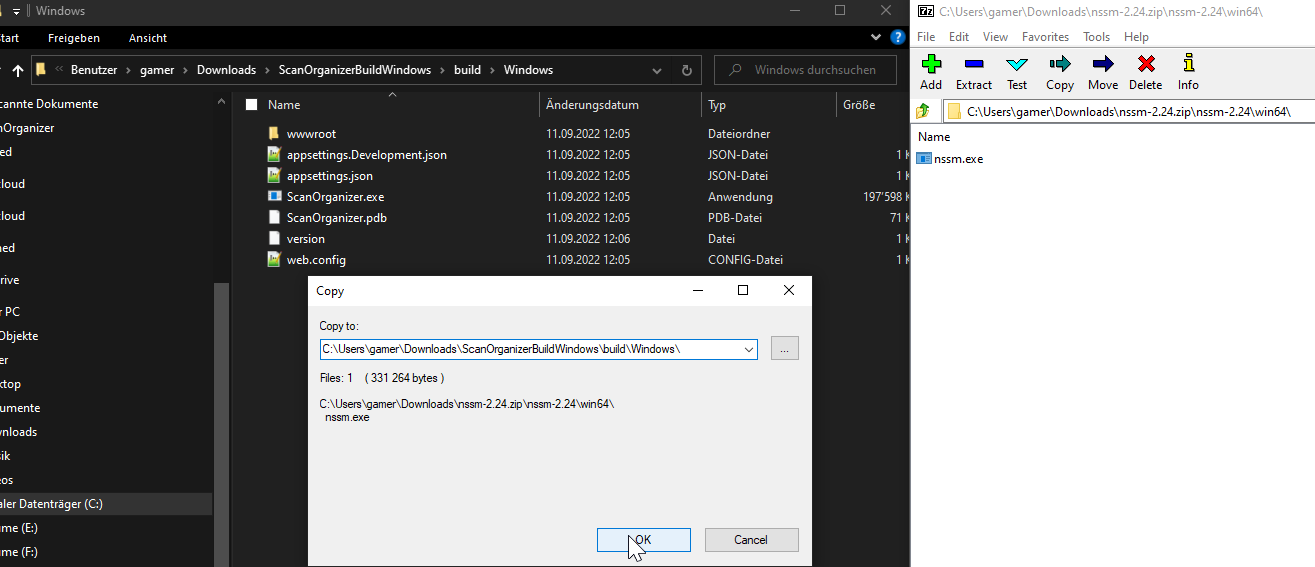Expand the Explorer ribbon chevron
Viewport: 1315px width, 567px height.
pyautogui.click(x=877, y=38)
